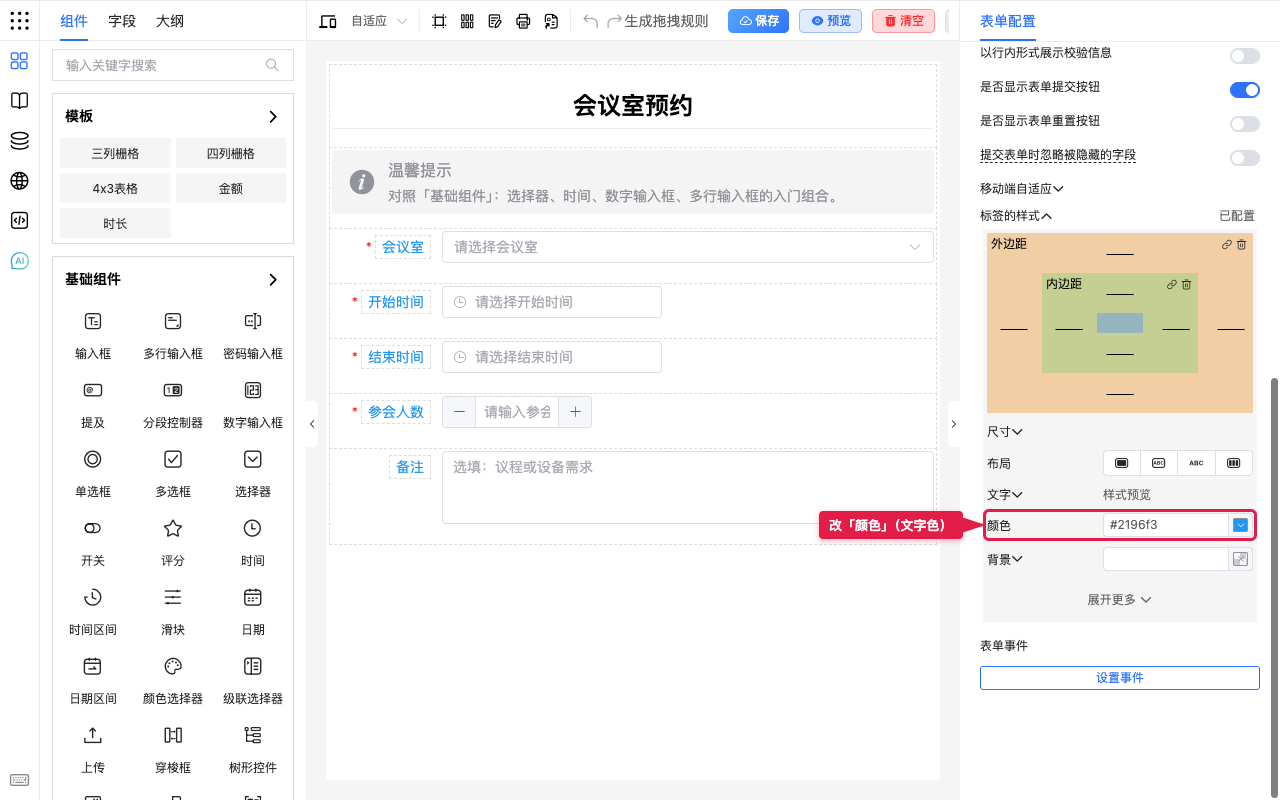This screenshot has height=800, width=1280.
Task: Open the 背景 color swatch picker
Action: point(1241,559)
